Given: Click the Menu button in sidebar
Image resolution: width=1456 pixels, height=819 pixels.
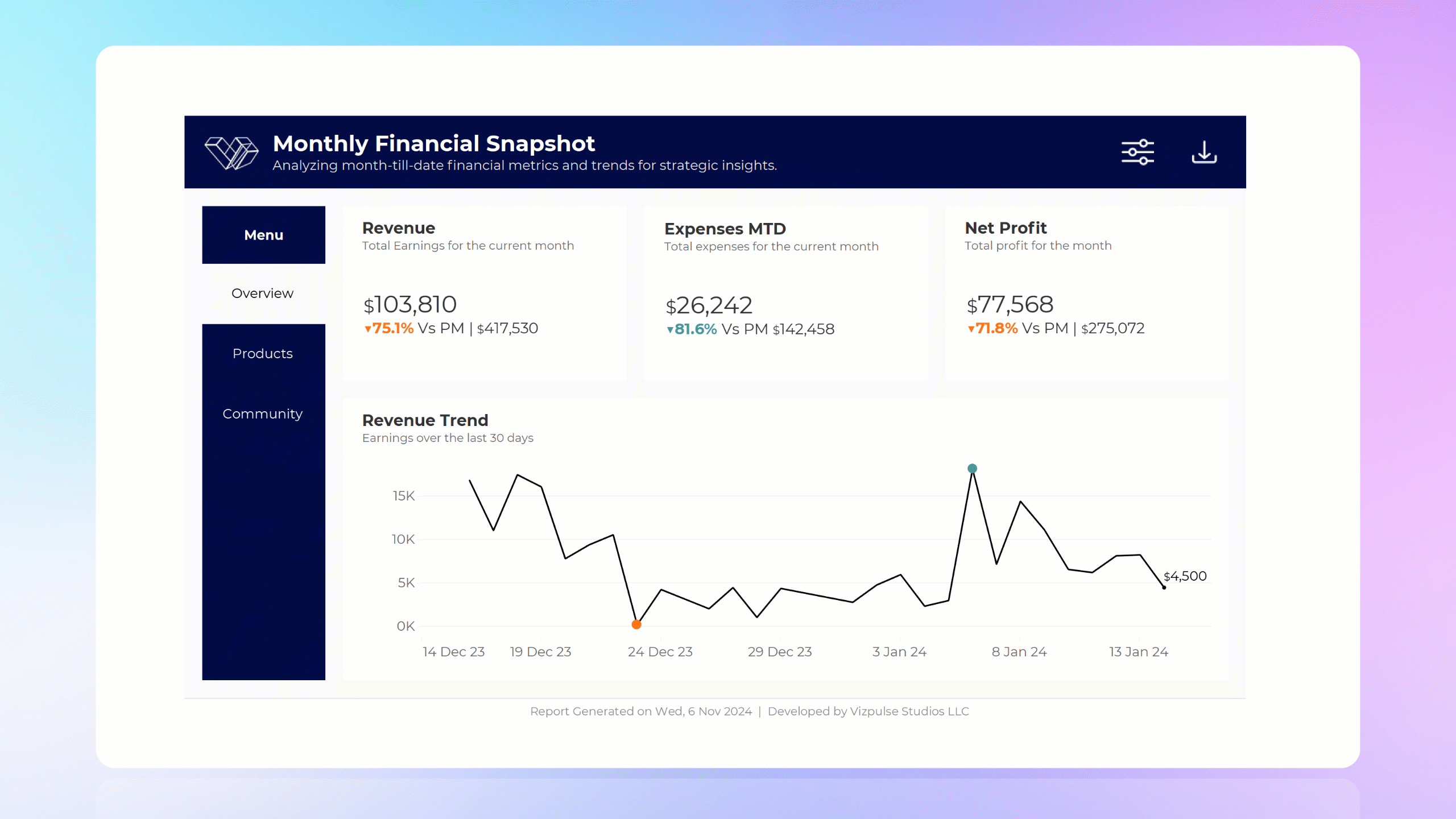Looking at the screenshot, I should click(x=264, y=235).
